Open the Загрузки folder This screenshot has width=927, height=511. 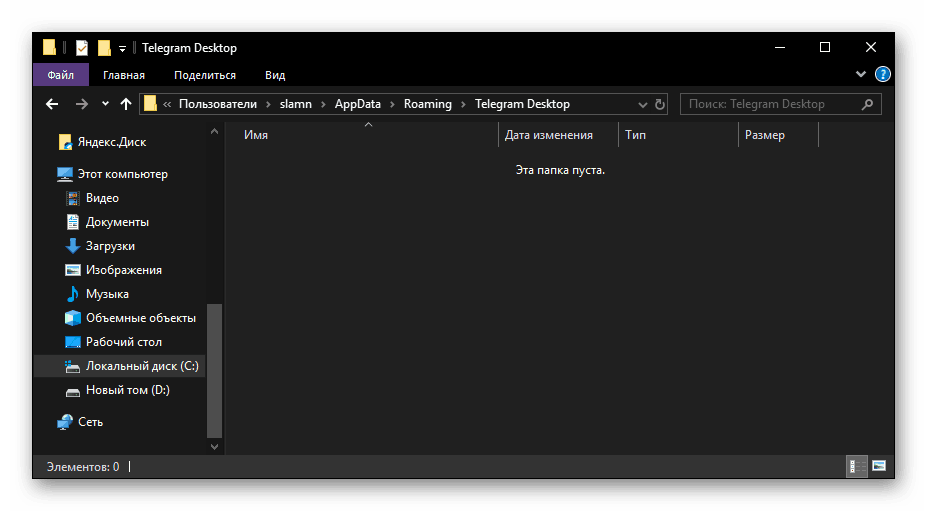[x=100, y=246]
